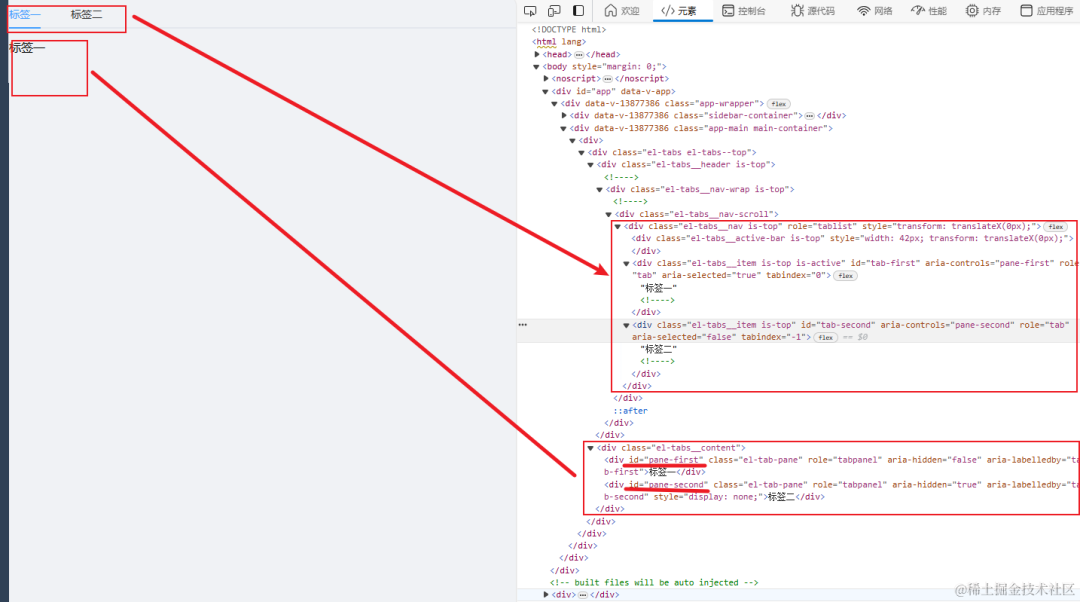The height and width of the screenshot is (602, 1080).
Task: Select the 标签二 tab on the web page
Action: (x=86, y=14)
